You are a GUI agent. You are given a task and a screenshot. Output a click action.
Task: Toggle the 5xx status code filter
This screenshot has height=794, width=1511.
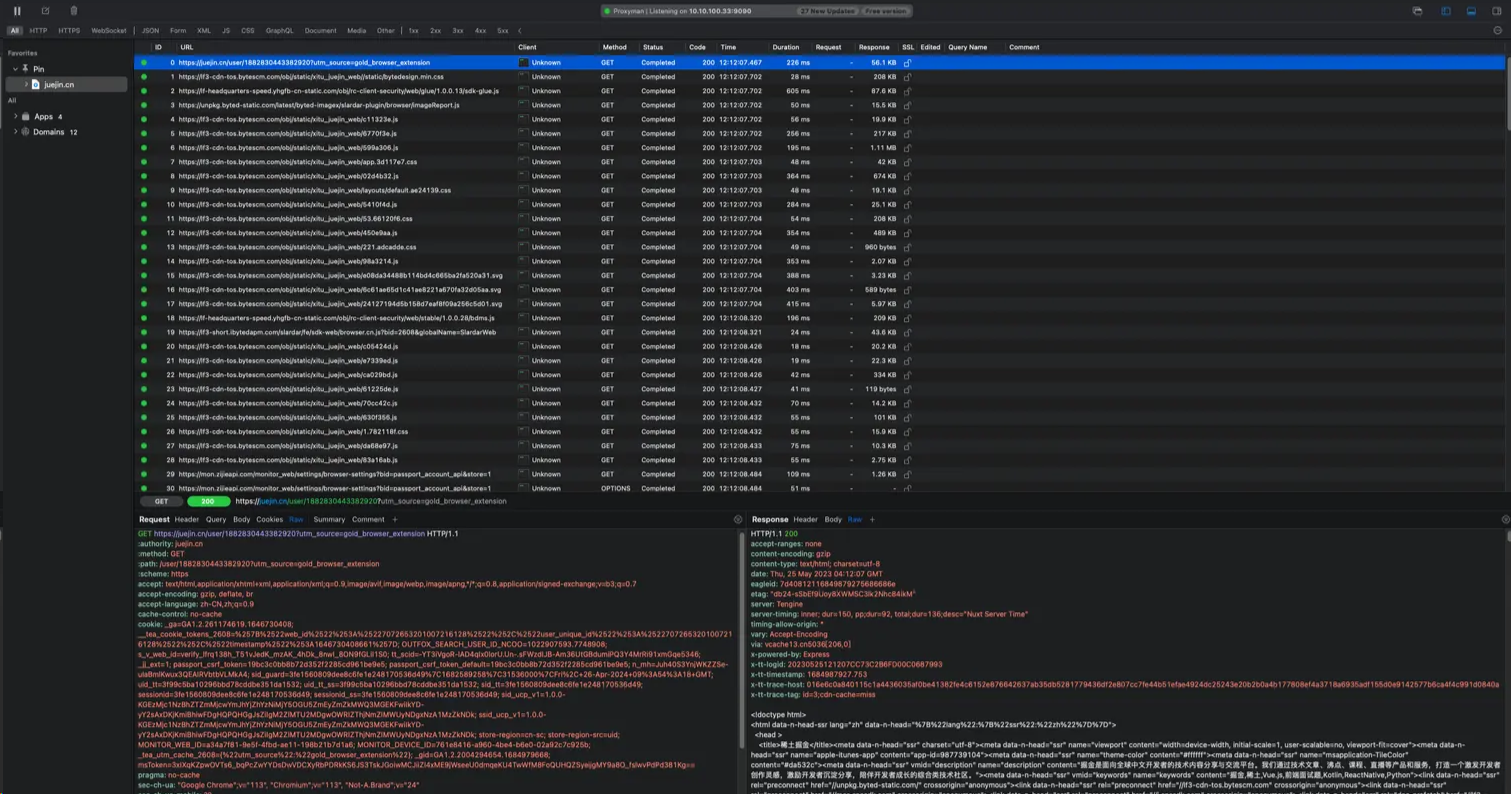503,31
